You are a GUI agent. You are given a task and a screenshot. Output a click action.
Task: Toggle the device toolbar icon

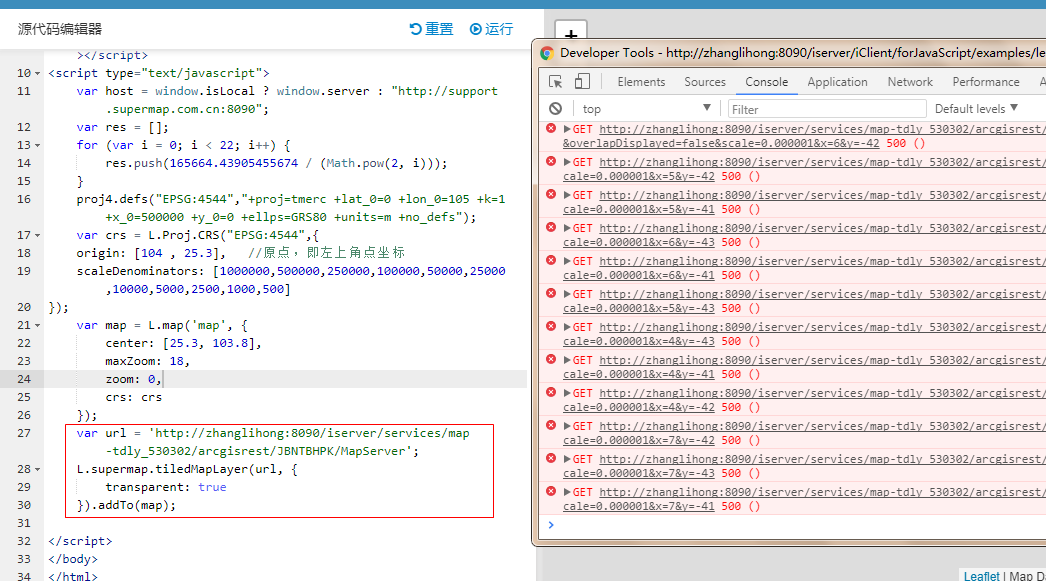[582, 81]
